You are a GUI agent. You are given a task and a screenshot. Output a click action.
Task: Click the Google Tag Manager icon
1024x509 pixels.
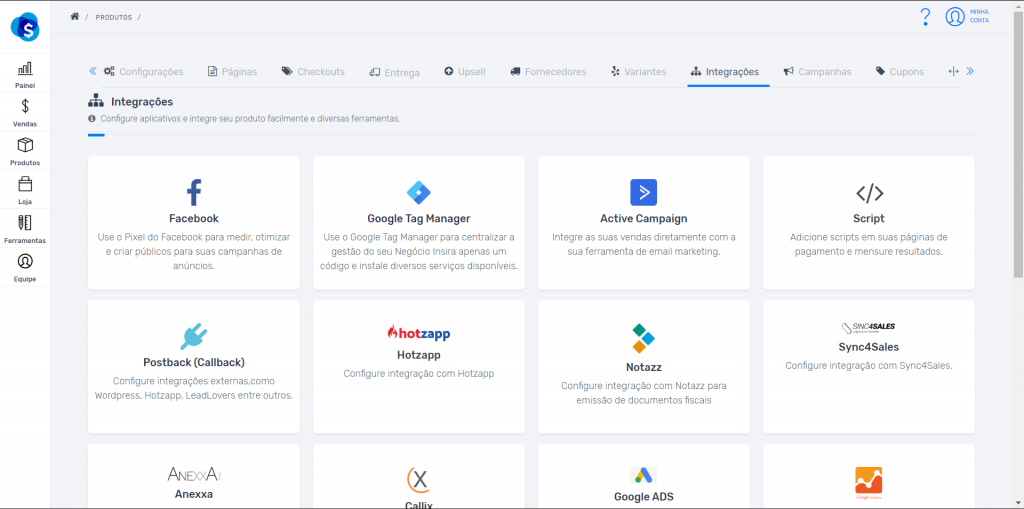(x=419, y=193)
